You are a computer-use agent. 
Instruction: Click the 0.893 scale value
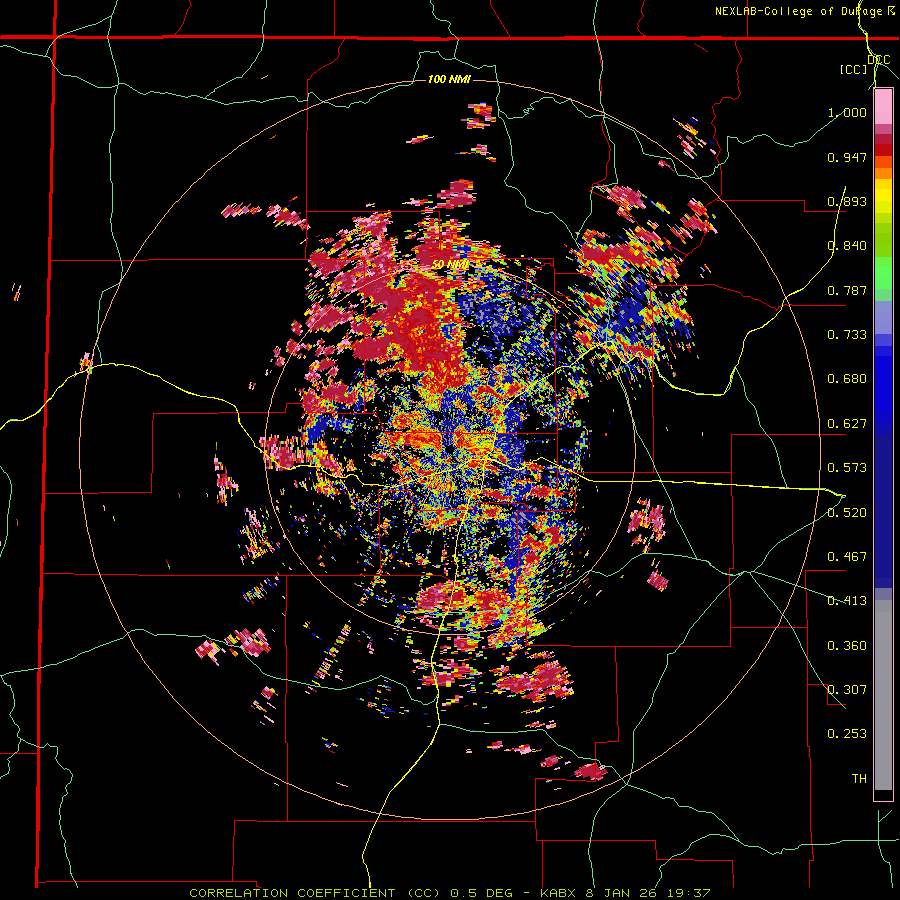point(847,201)
